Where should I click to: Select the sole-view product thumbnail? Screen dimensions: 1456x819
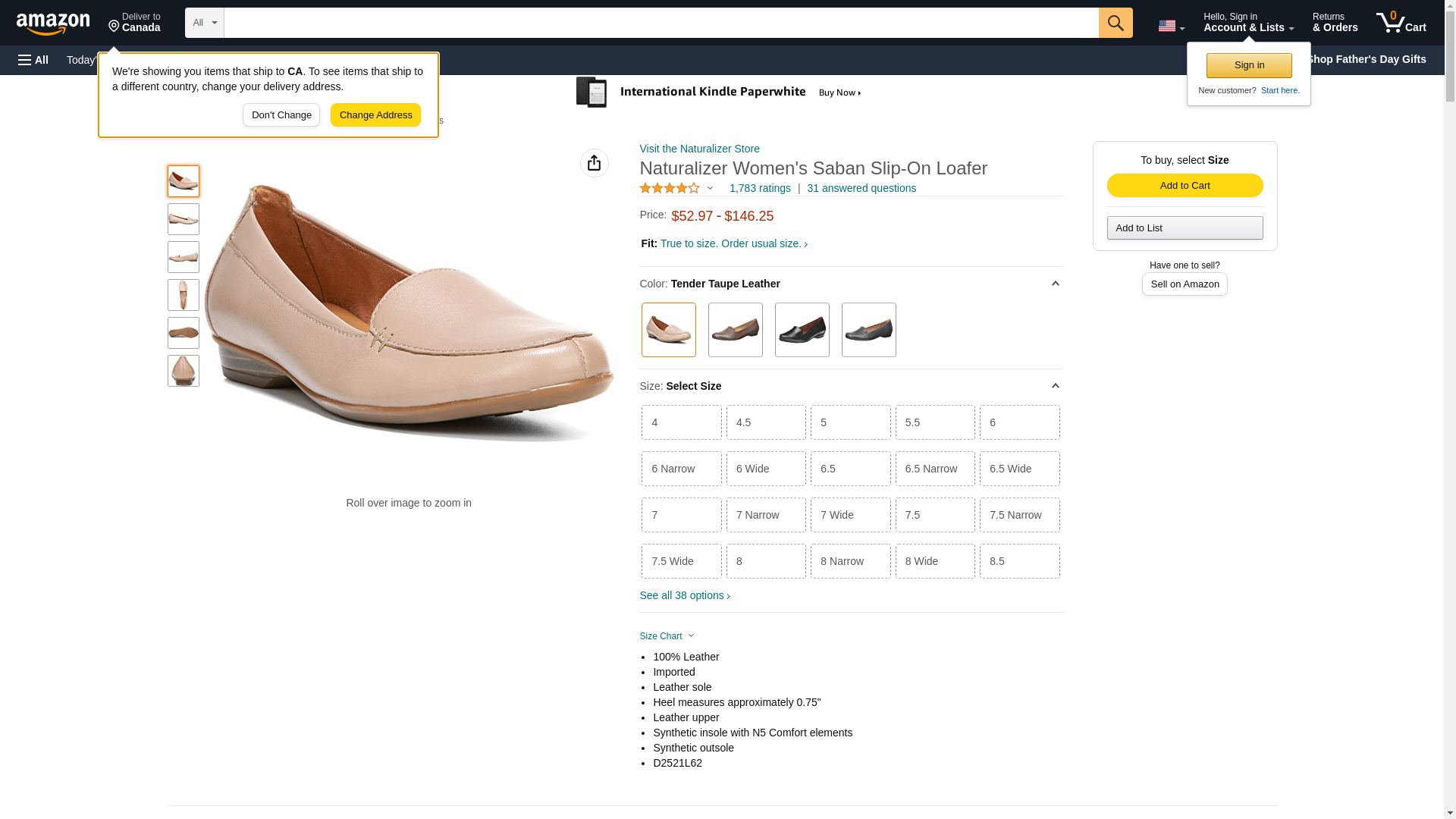pos(184,333)
